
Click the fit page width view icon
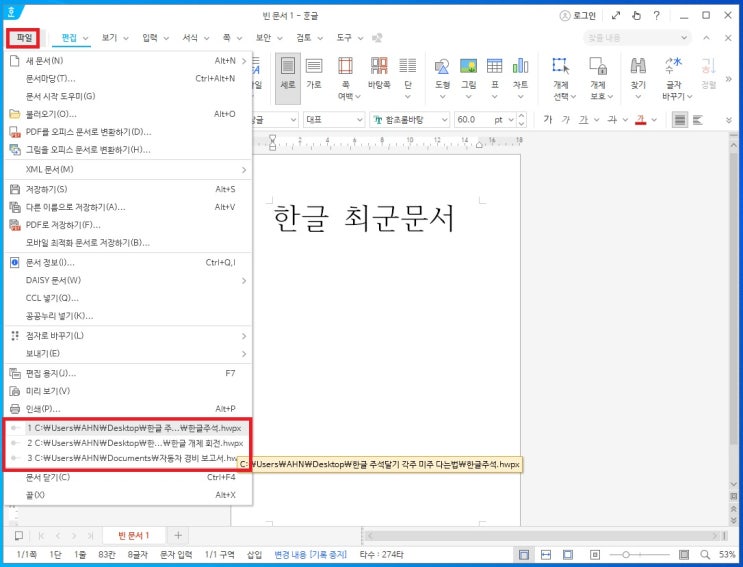click(x=545, y=554)
